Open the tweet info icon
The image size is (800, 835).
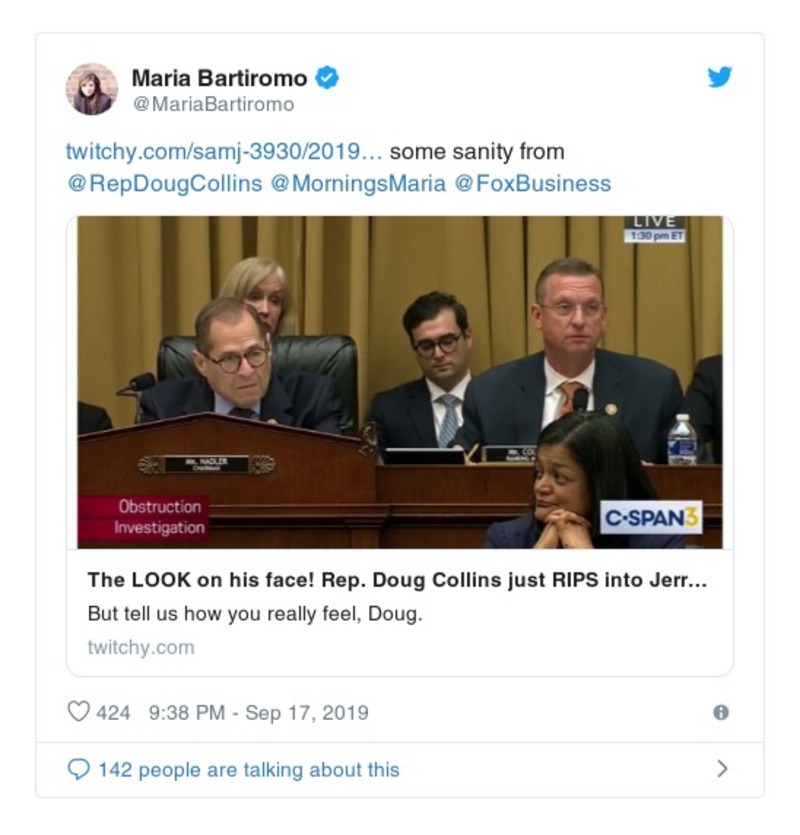tap(721, 712)
